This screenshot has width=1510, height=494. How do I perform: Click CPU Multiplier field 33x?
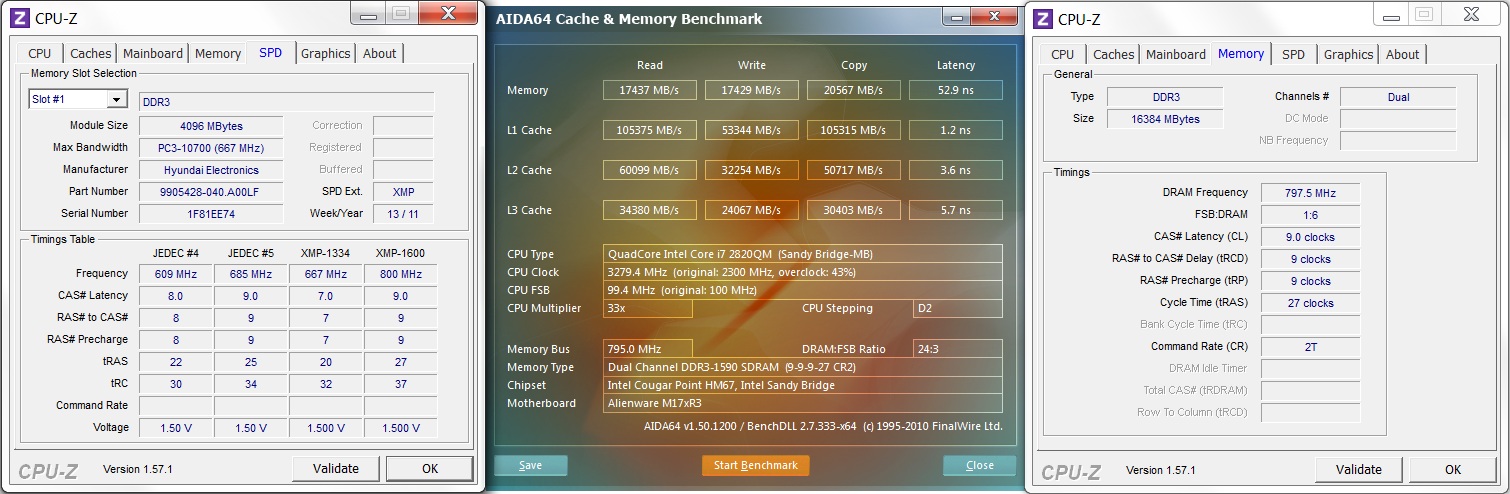click(648, 308)
